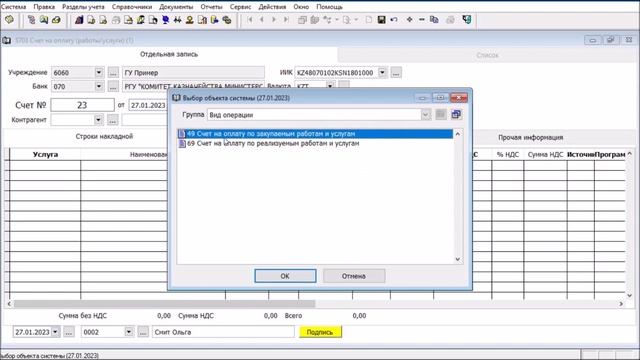Click the Смит Ольга field
The width and height of the screenshot is (640, 360).
[x=223, y=332]
